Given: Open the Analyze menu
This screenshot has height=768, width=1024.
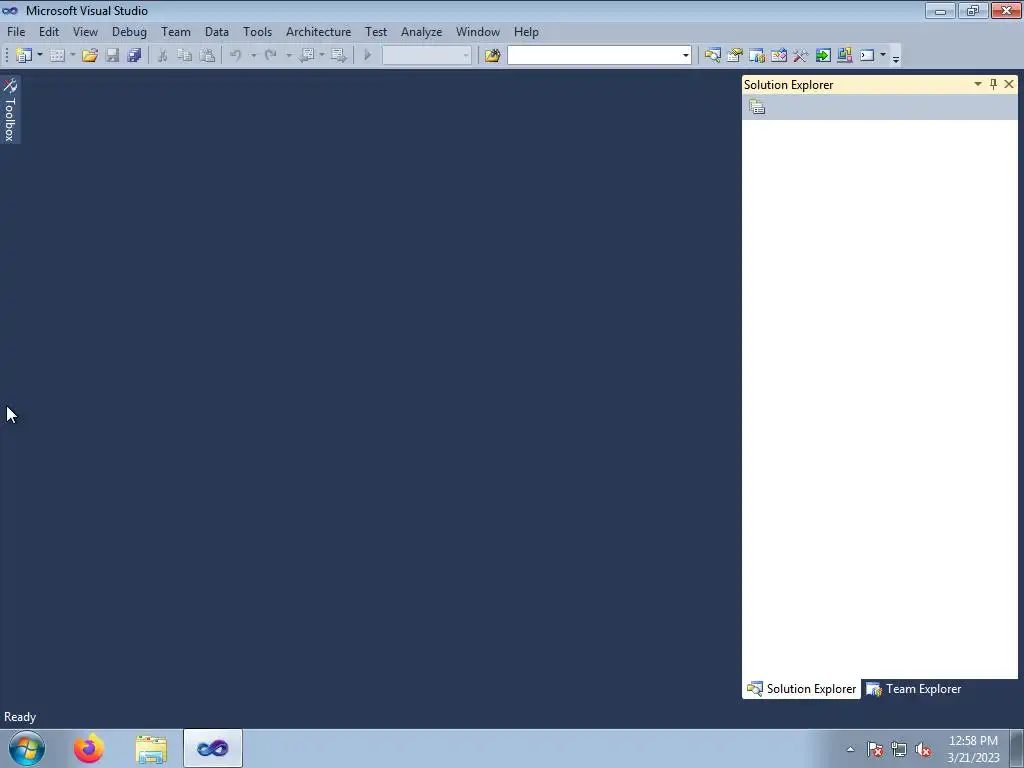Looking at the screenshot, I should (422, 31).
